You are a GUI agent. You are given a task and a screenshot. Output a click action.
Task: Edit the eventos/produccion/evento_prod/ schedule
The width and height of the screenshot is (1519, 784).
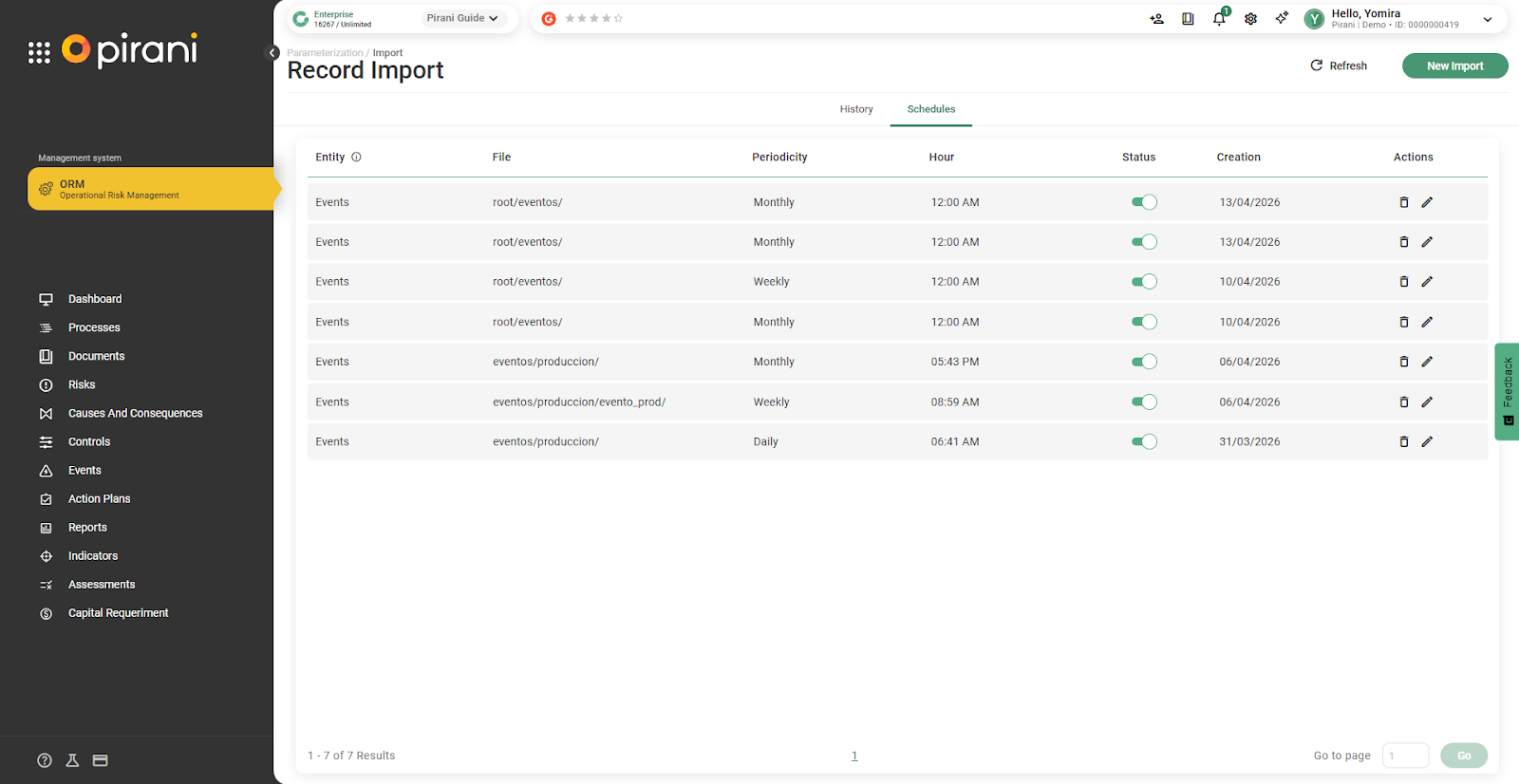coord(1427,402)
